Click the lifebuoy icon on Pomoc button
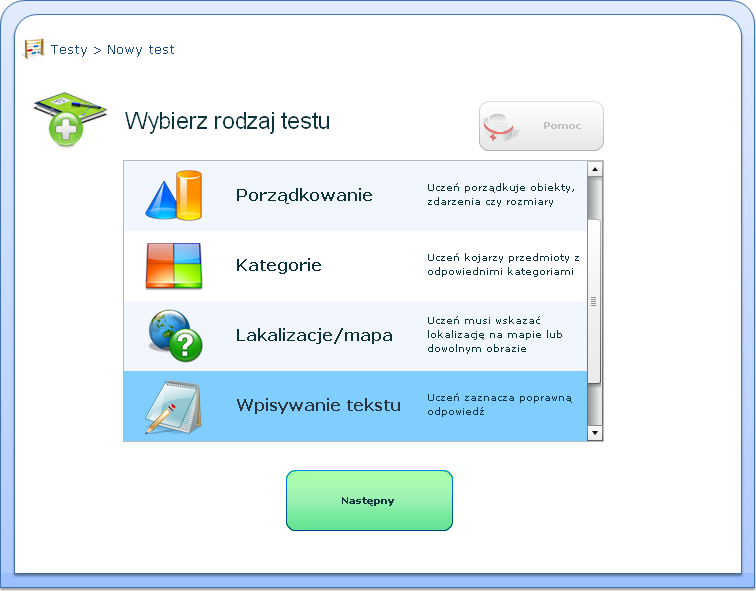 499,127
